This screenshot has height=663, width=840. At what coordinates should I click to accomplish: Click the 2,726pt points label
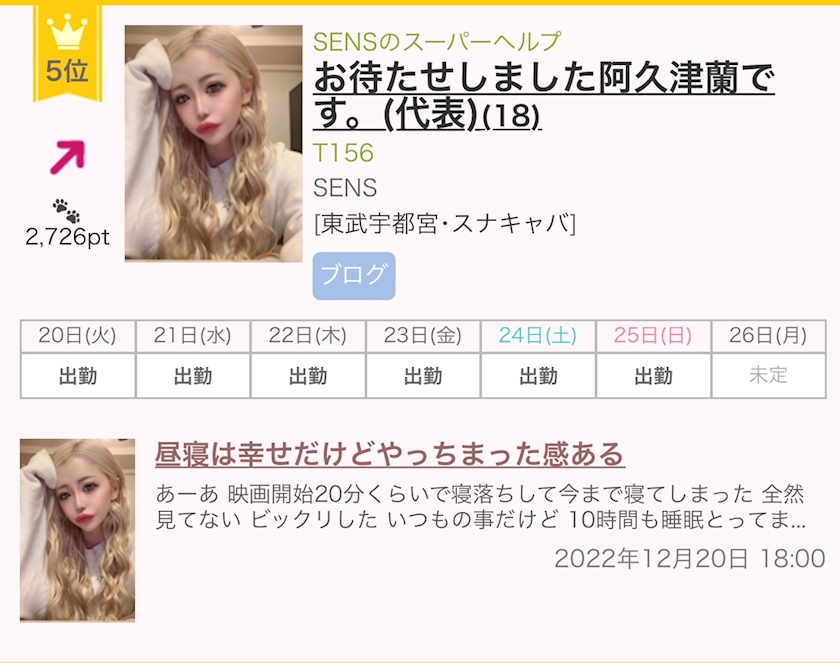point(68,237)
